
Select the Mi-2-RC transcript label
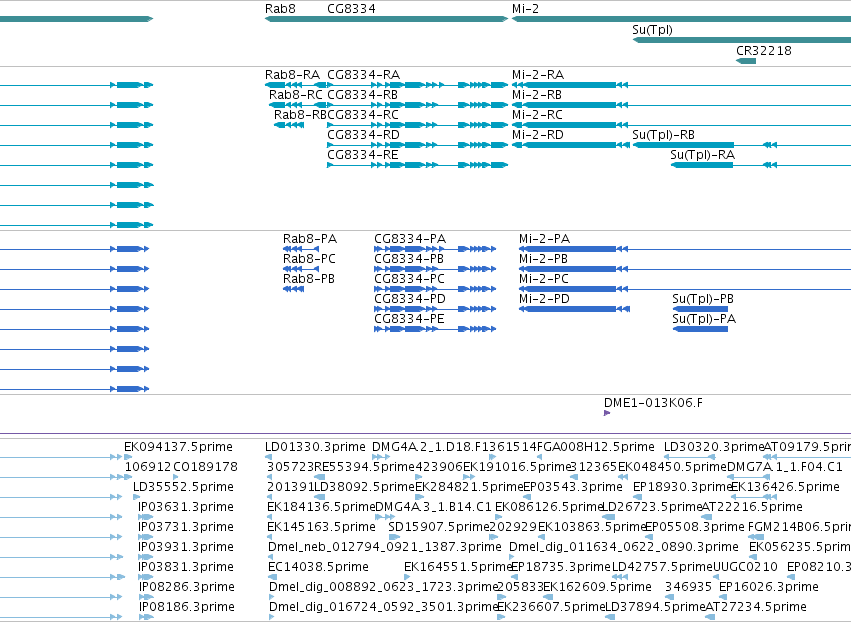coord(537,115)
